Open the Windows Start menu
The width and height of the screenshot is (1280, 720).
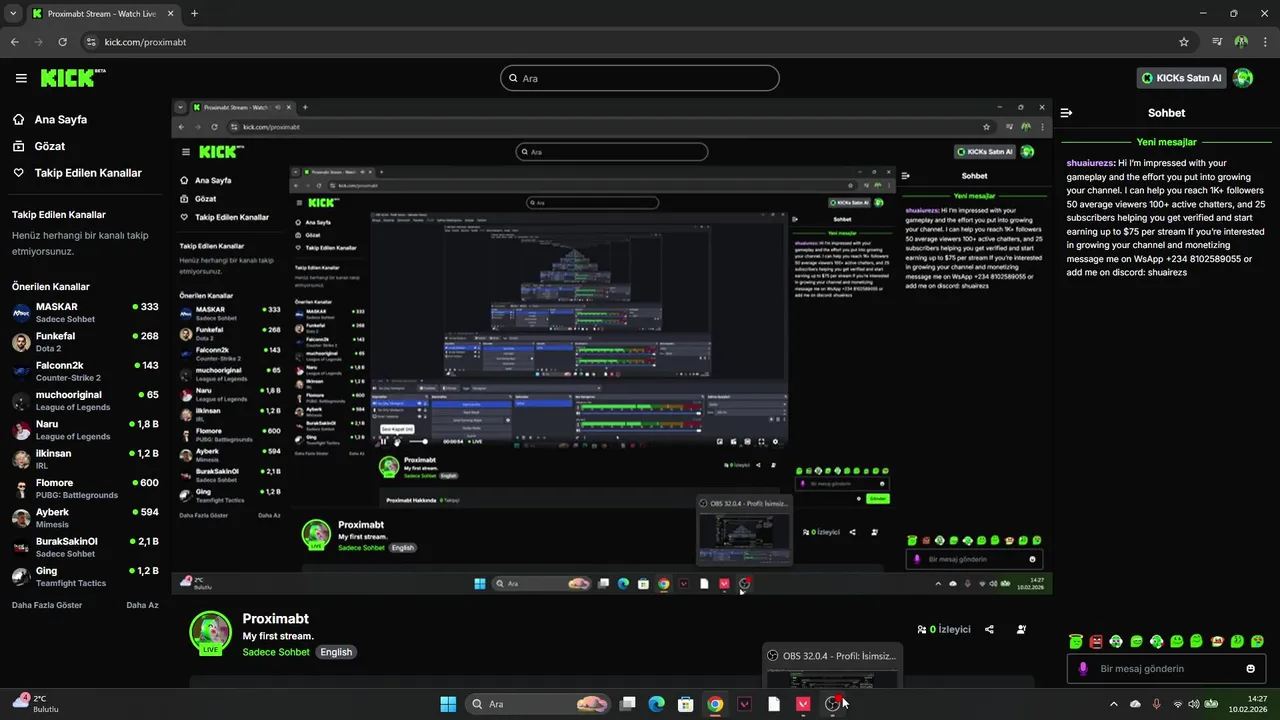[448, 704]
